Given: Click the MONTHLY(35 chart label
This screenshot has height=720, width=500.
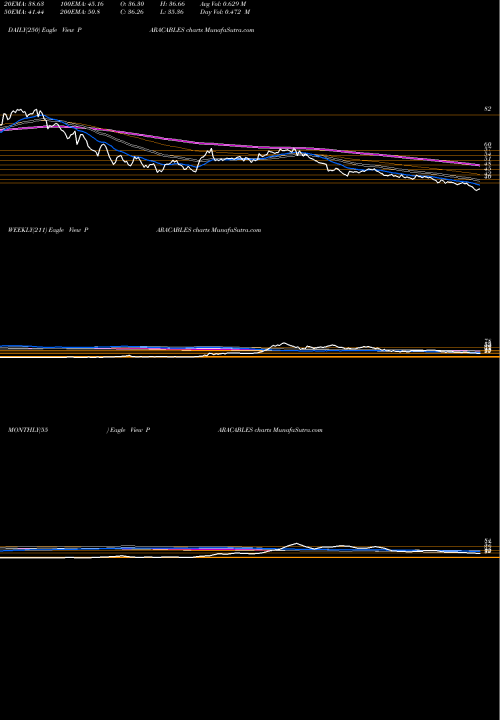Looking at the screenshot, I should [28, 430].
